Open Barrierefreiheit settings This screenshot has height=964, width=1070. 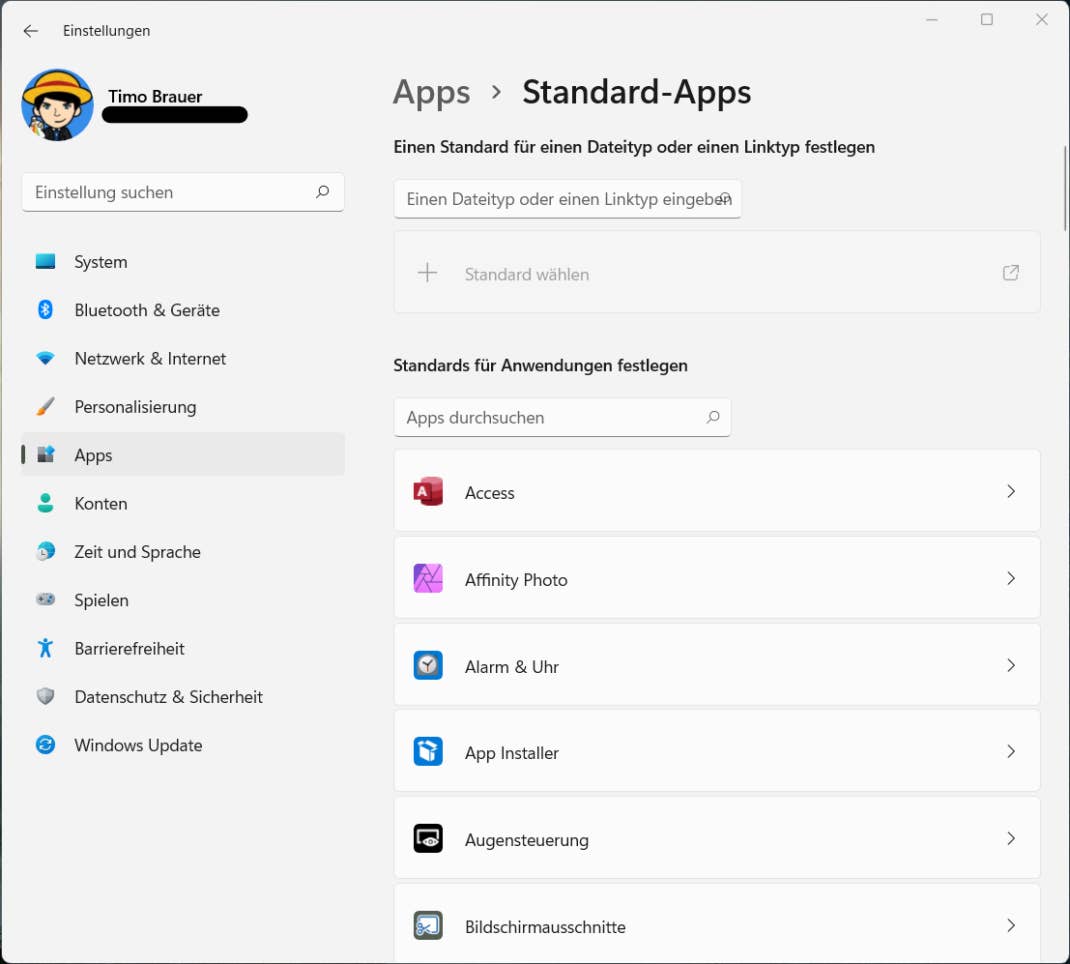coord(183,649)
